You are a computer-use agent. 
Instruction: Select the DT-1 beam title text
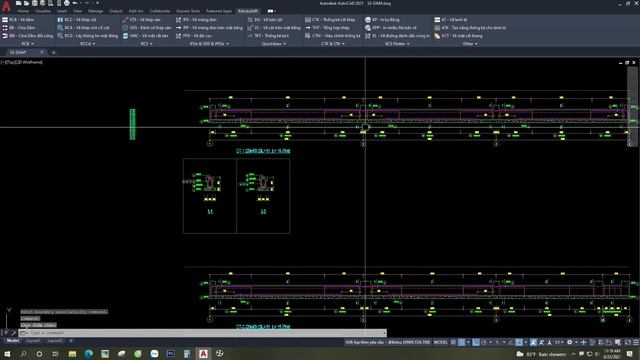(263, 151)
